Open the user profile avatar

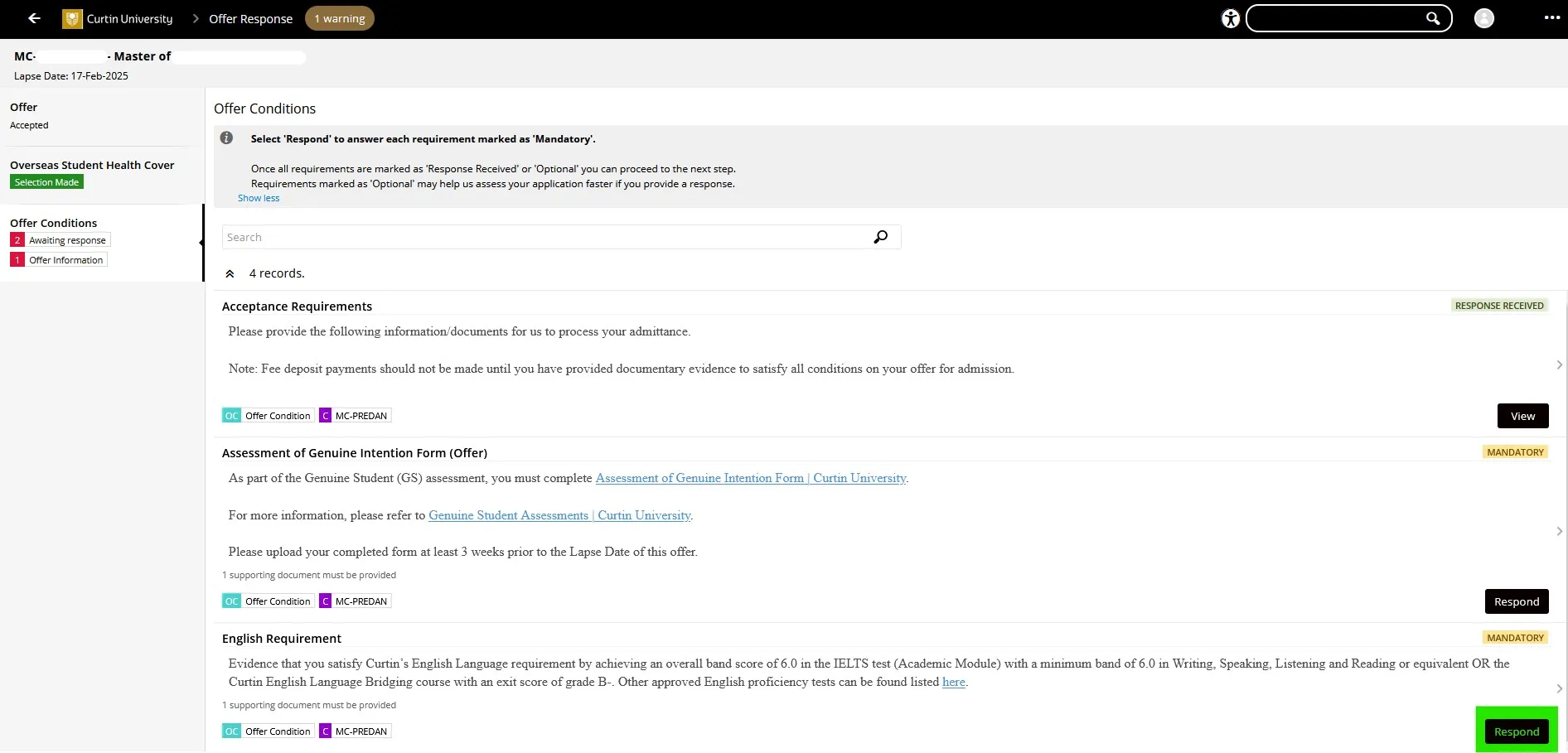click(1483, 19)
